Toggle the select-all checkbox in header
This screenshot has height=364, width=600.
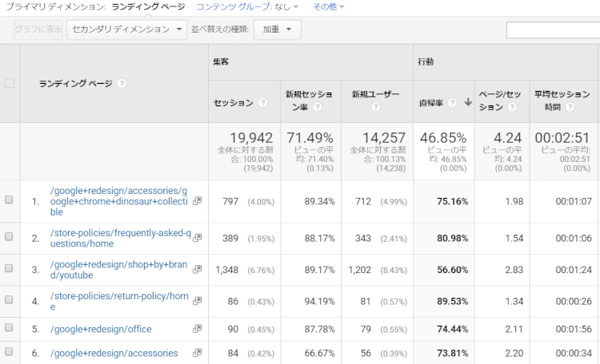(x=10, y=83)
